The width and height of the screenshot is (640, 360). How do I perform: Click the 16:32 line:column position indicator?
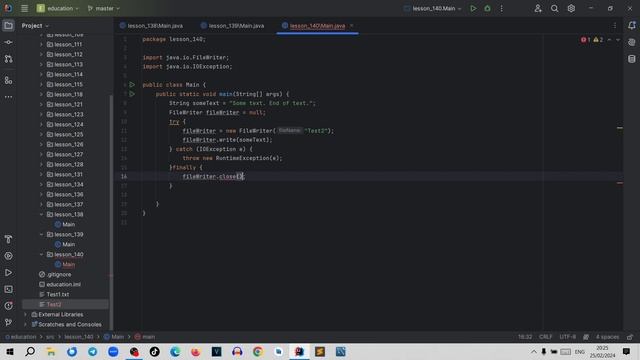pyautogui.click(x=525, y=337)
